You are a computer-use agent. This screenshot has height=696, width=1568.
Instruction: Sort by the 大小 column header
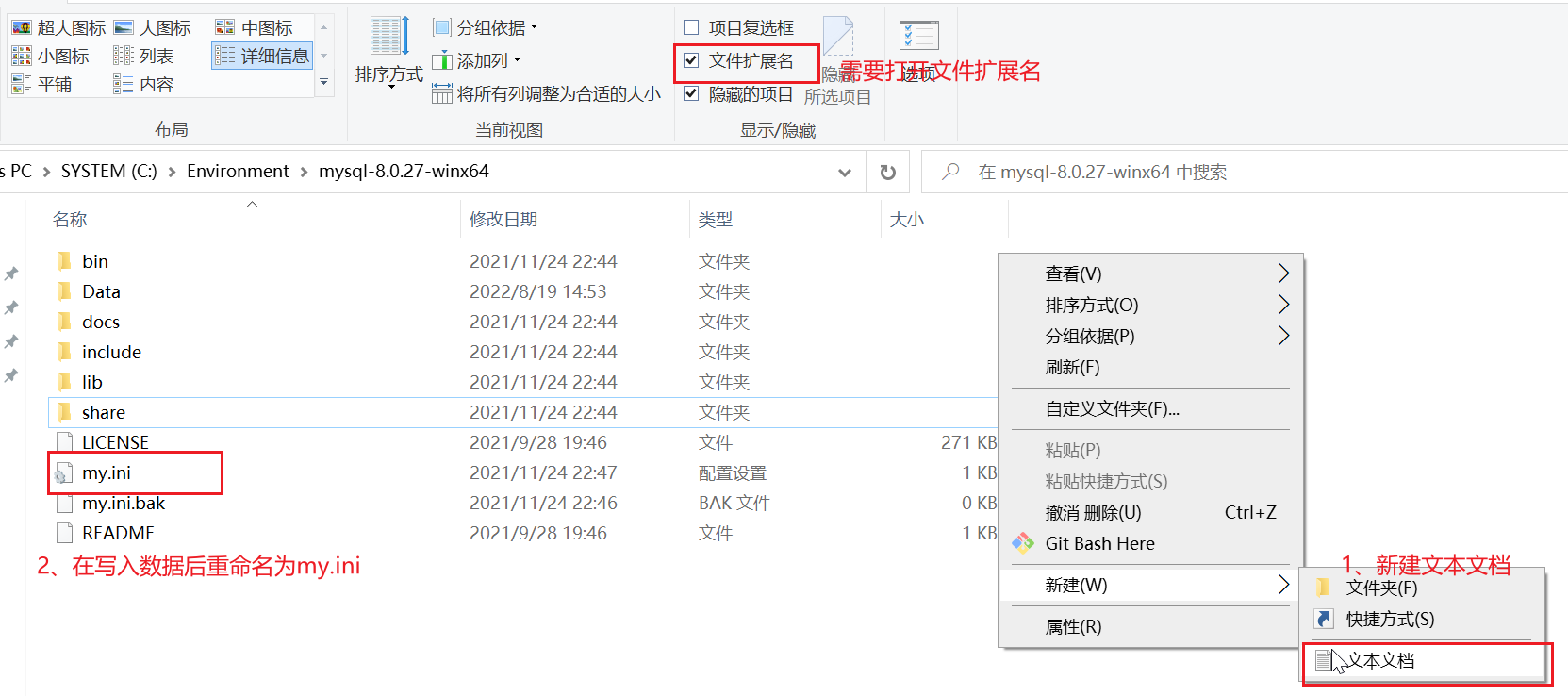906,220
